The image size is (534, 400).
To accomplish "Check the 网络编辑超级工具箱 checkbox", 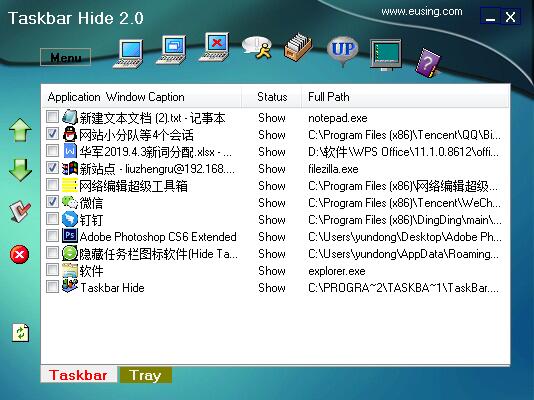I will coord(52,185).
